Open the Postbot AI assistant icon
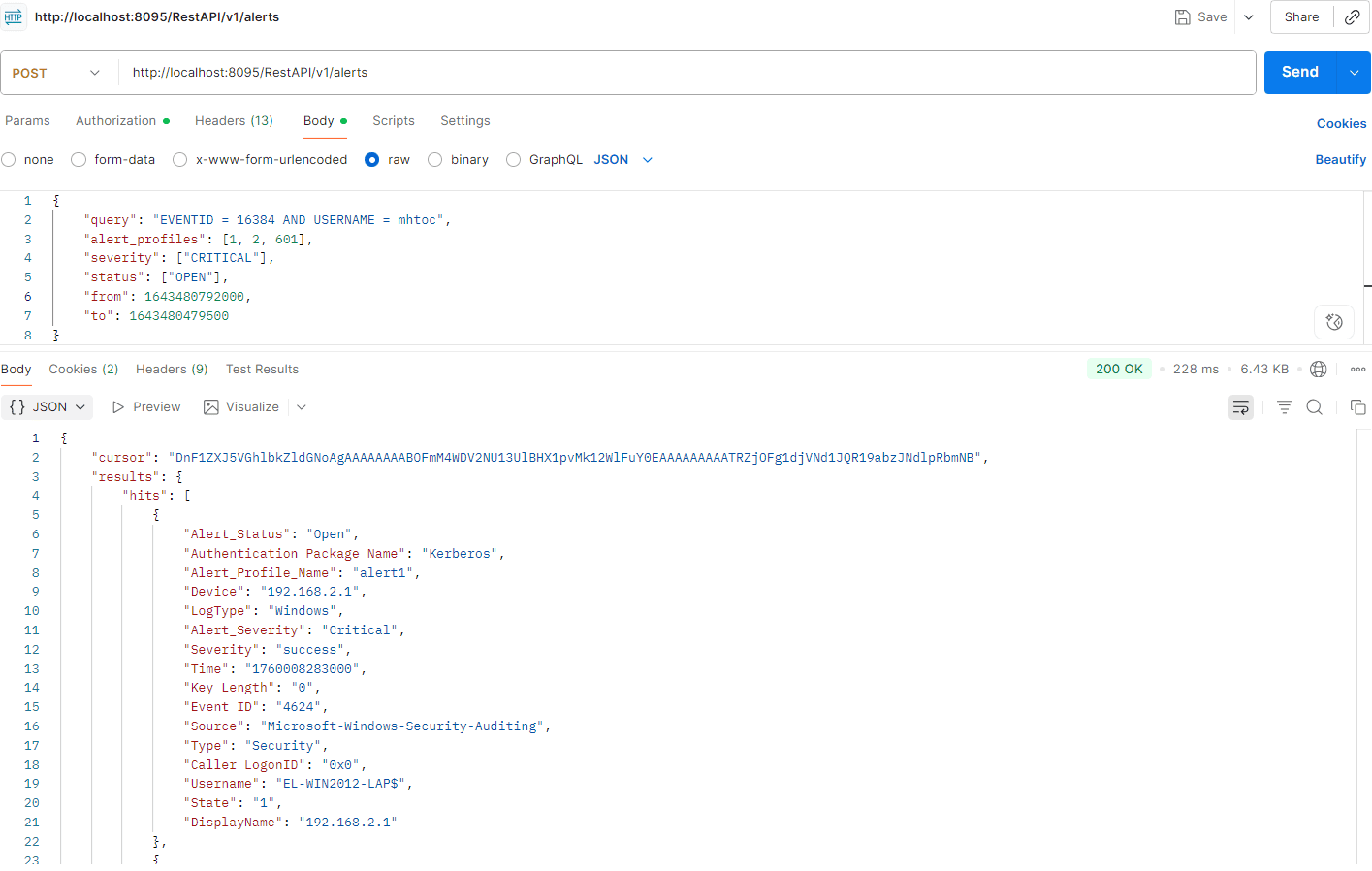 point(1333,321)
